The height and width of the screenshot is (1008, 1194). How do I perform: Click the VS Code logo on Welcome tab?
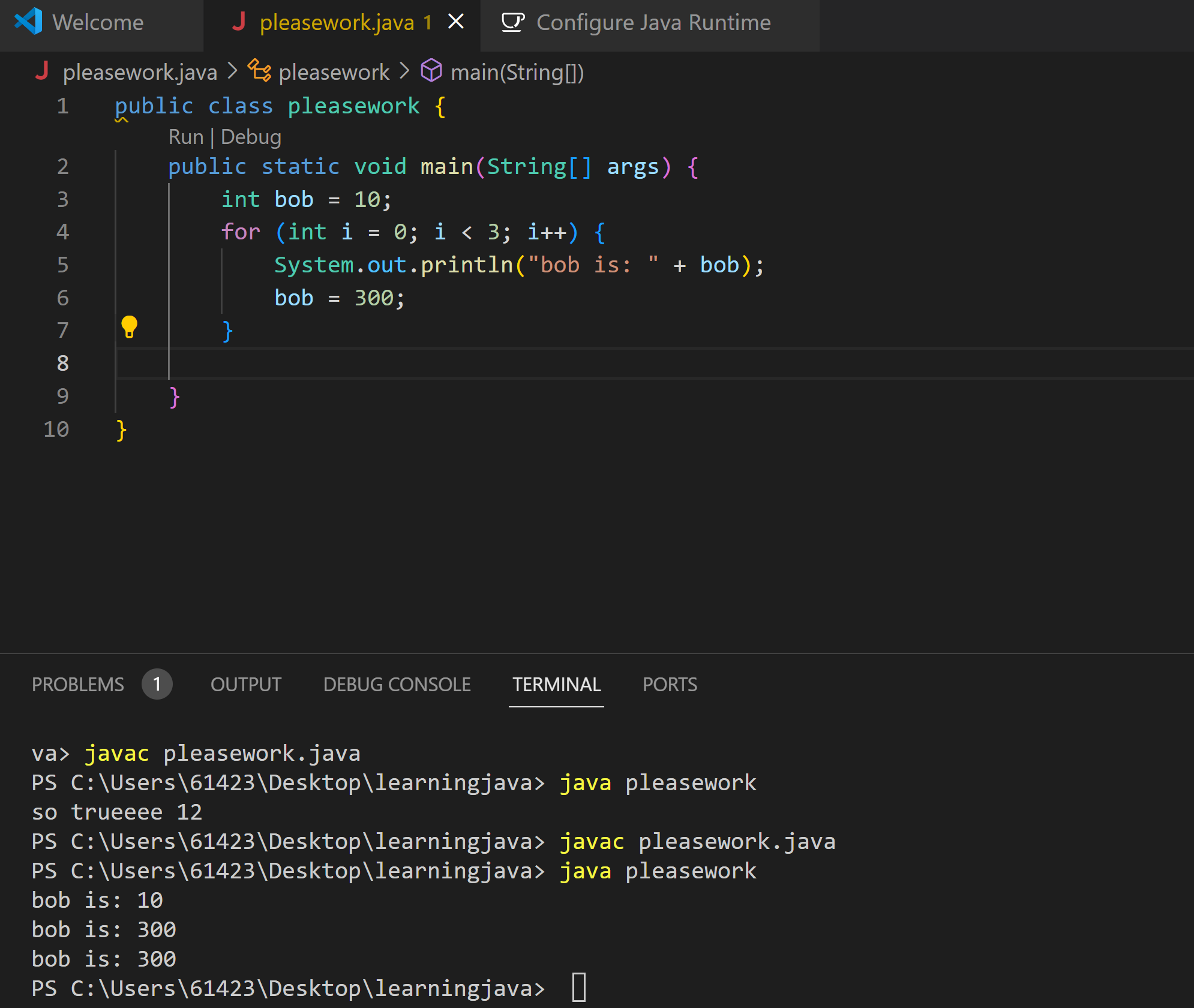pos(28,22)
